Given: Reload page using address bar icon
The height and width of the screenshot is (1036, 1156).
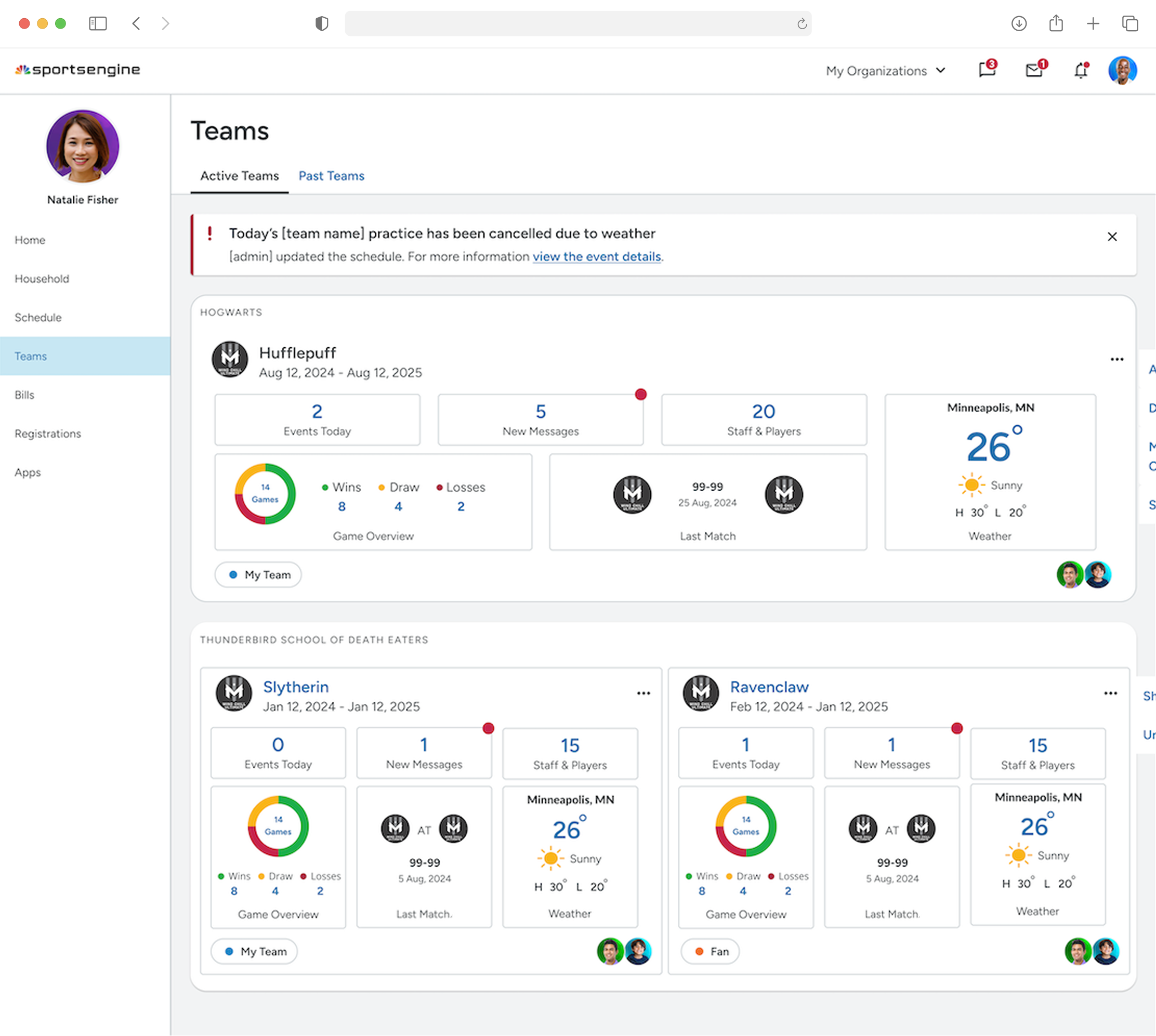Looking at the screenshot, I should tap(802, 23).
